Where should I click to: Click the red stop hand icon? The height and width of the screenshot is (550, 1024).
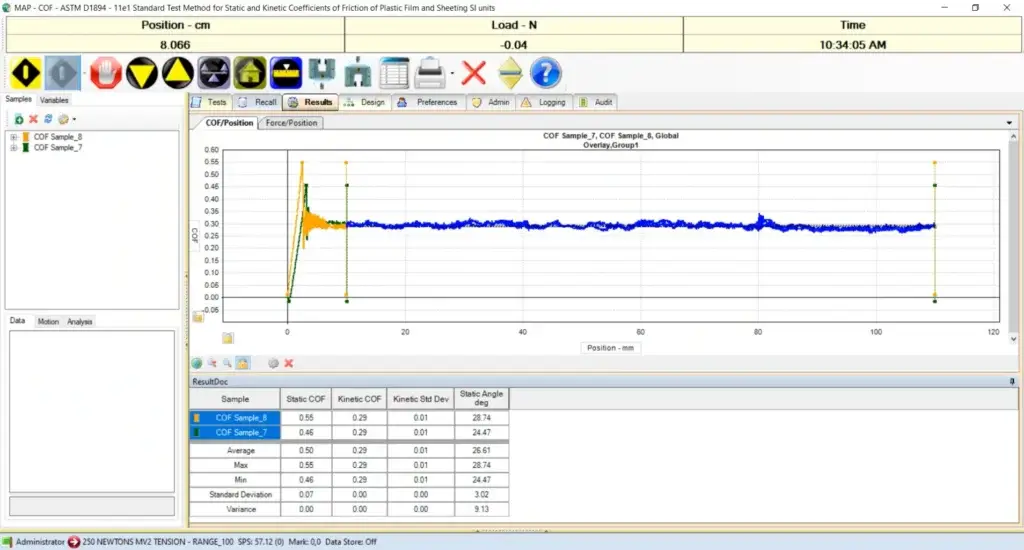(x=106, y=73)
